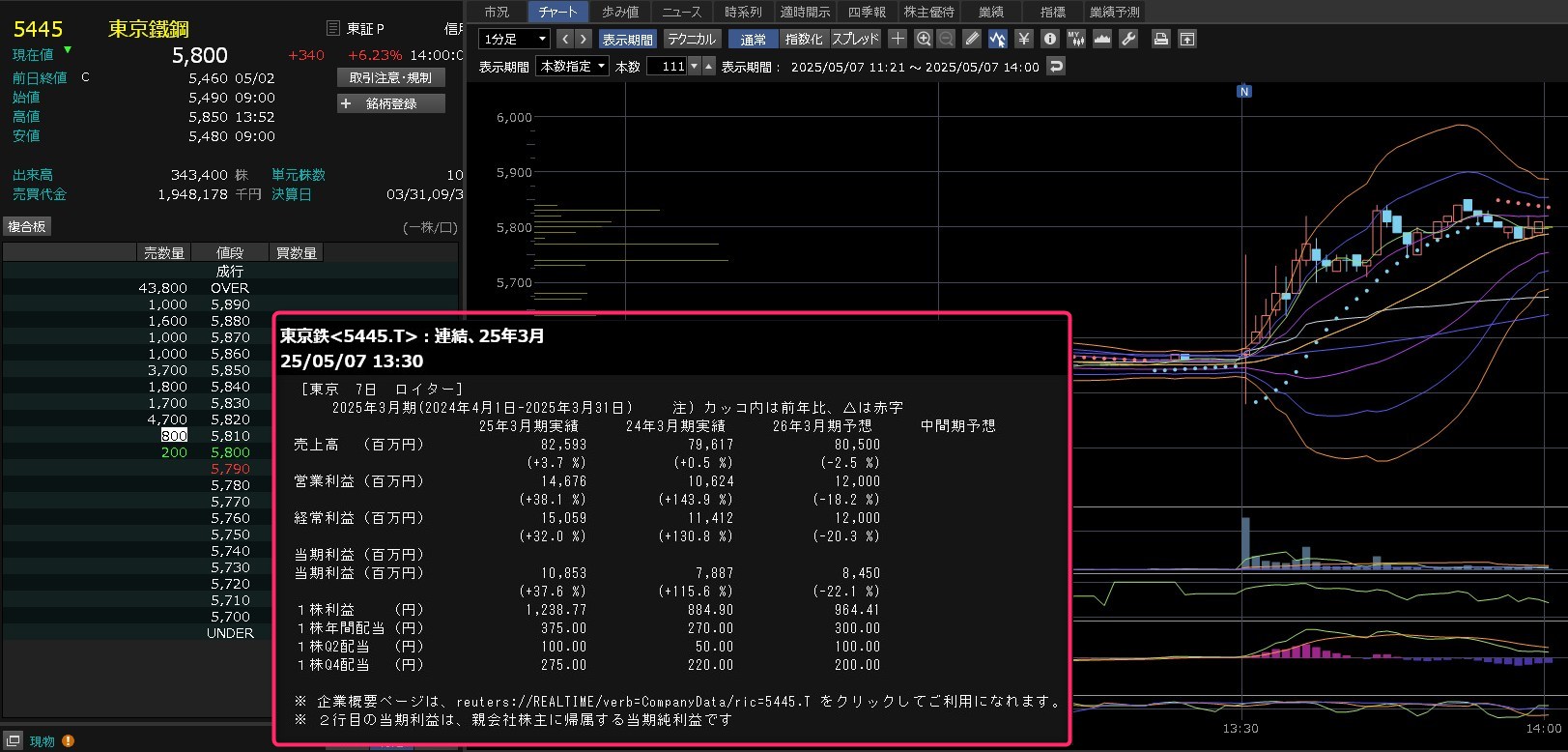
Task: Click the 売数量 column header
Action: tap(164, 252)
